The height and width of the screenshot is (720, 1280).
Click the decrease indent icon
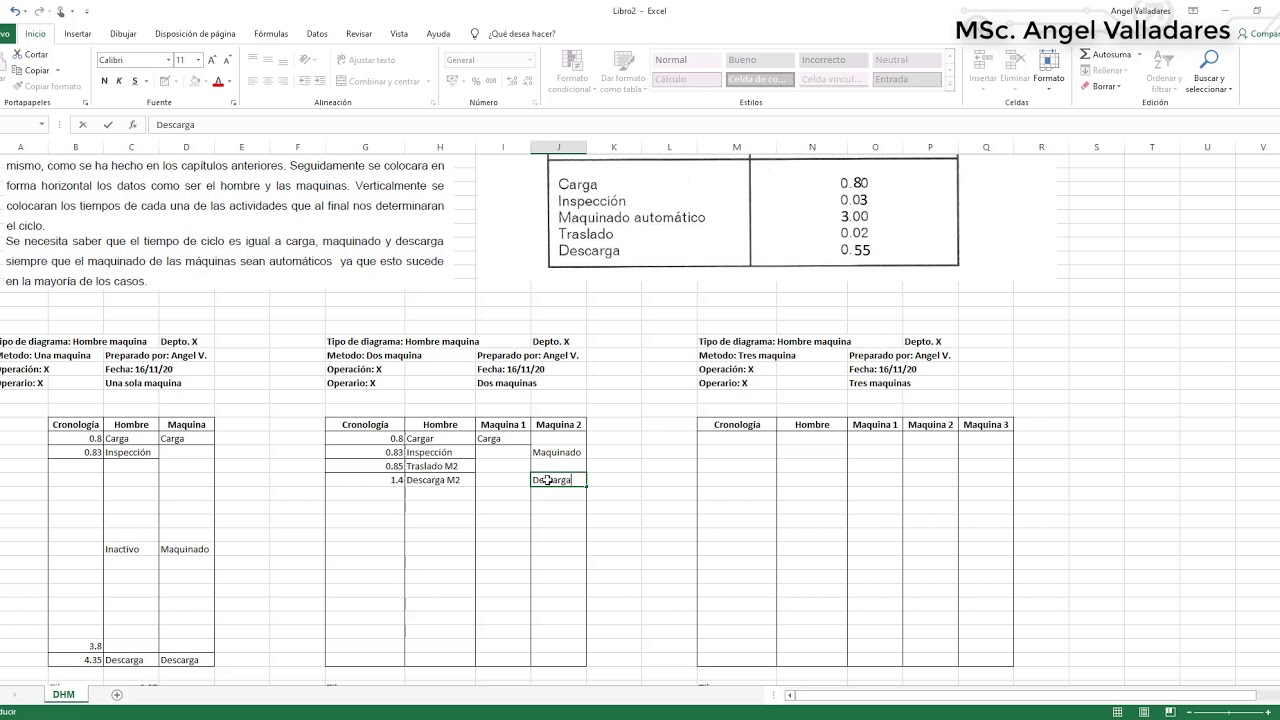(x=305, y=81)
